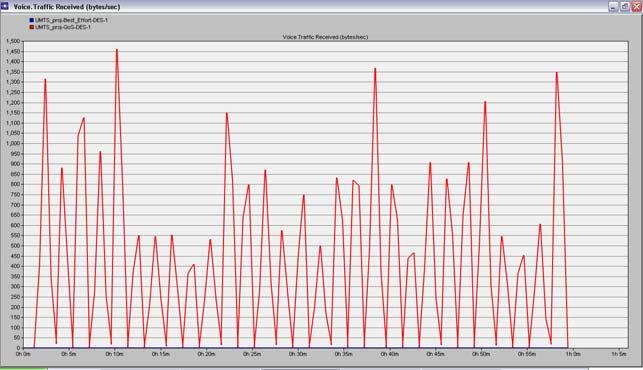The width and height of the screenshot is (643, 370).
Task: Click the 0h 45m time label
Action: (x=435, y=354)
